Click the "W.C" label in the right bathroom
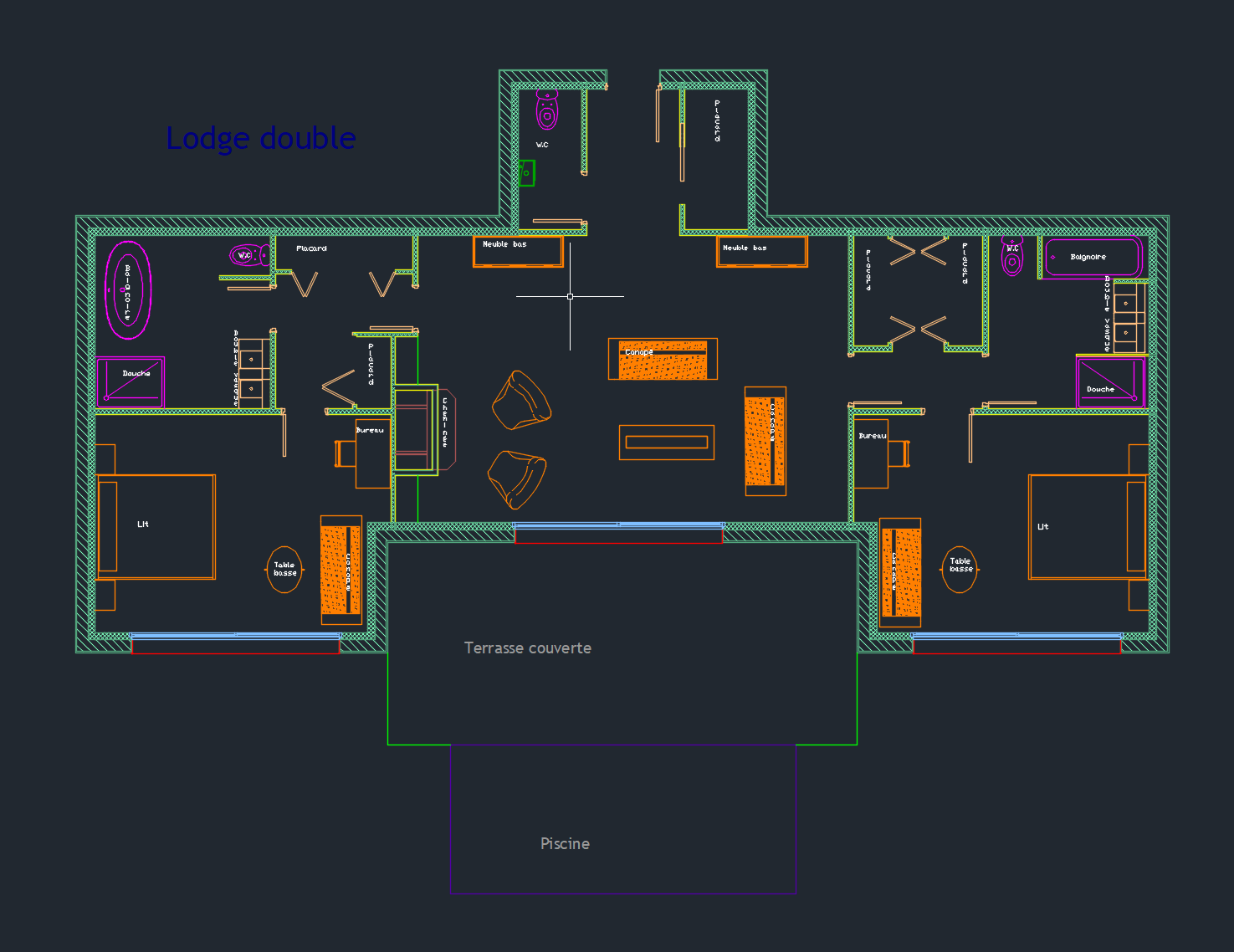Image resolution: width=1234 pixels, height=952 pixels. point(1013,248)
